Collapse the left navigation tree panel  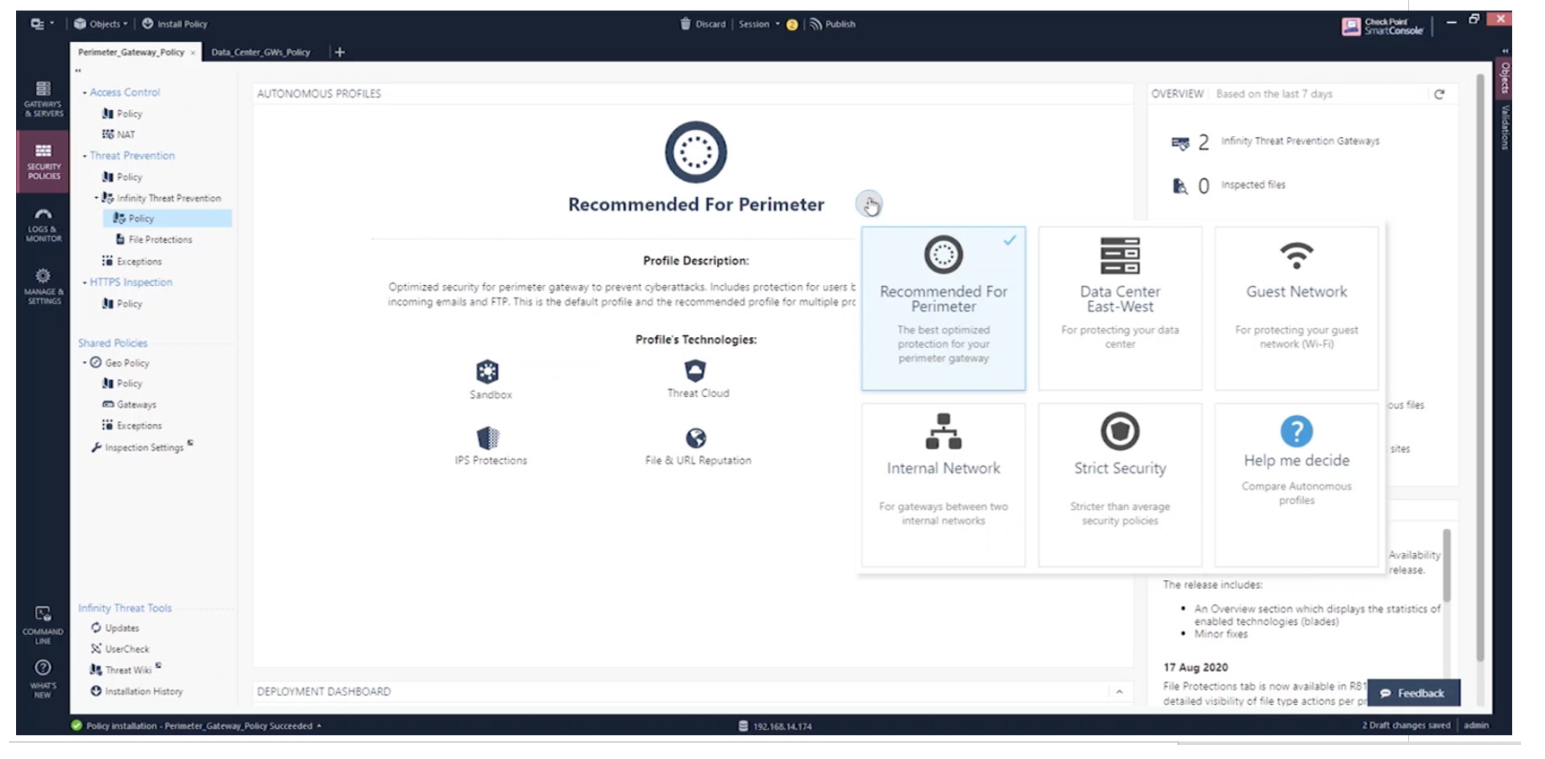78,70
